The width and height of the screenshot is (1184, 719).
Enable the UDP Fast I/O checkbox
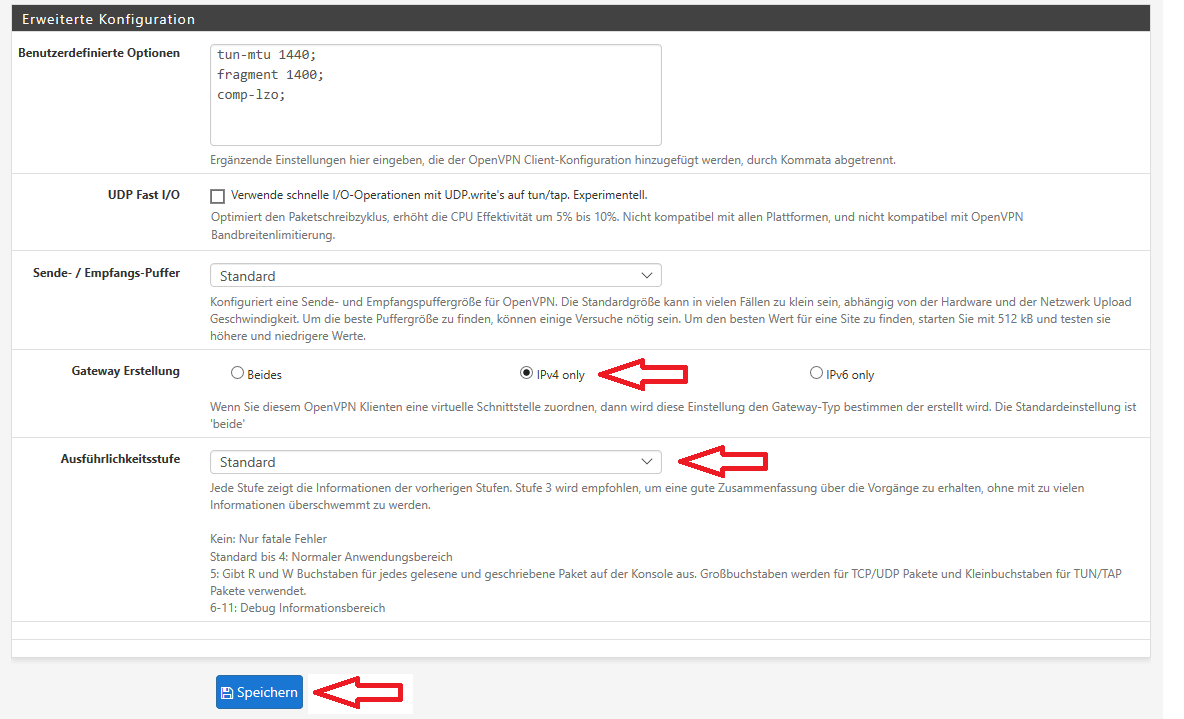pyautogui.click(x=218, y=196)
